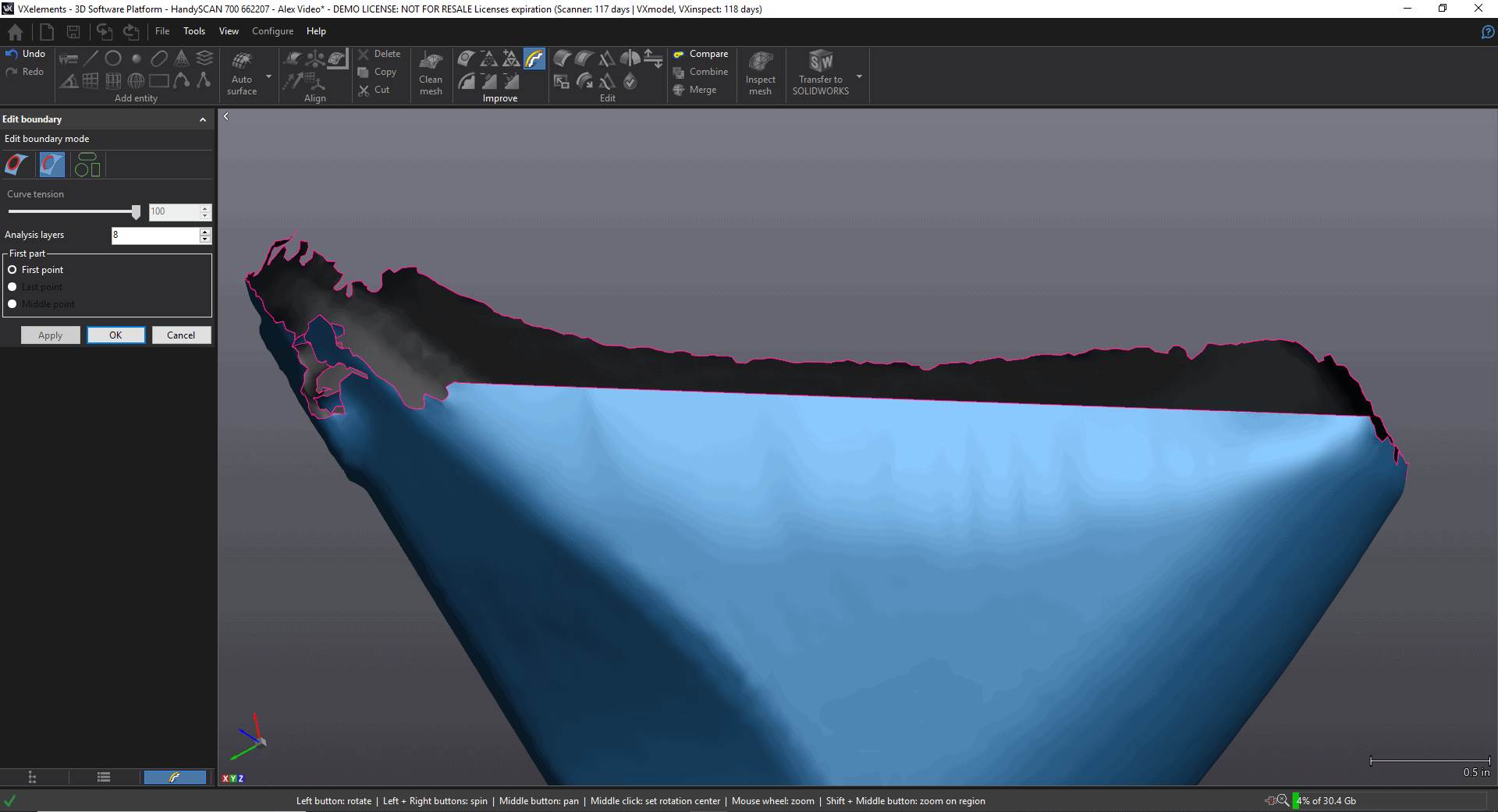The height and width of the screenshot is (812, 1498).
Task: Choose the partial boundary edit mode icon
Action: point(52,165)
